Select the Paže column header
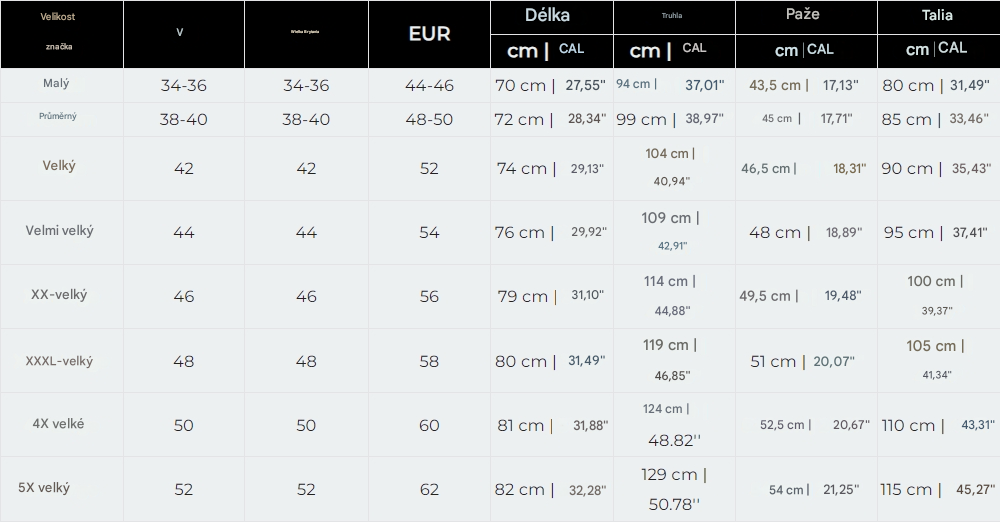 tap(805, 16)
